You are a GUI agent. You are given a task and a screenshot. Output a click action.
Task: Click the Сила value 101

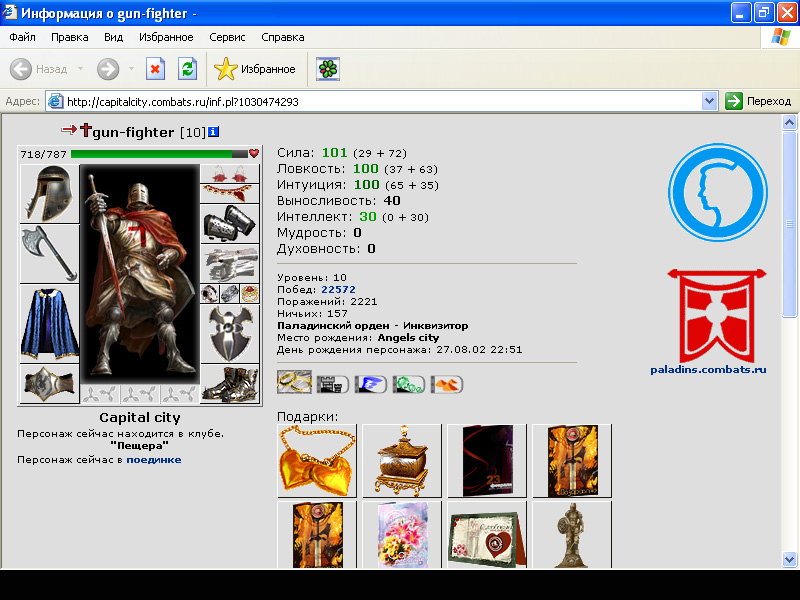click(x=335, y=153)
